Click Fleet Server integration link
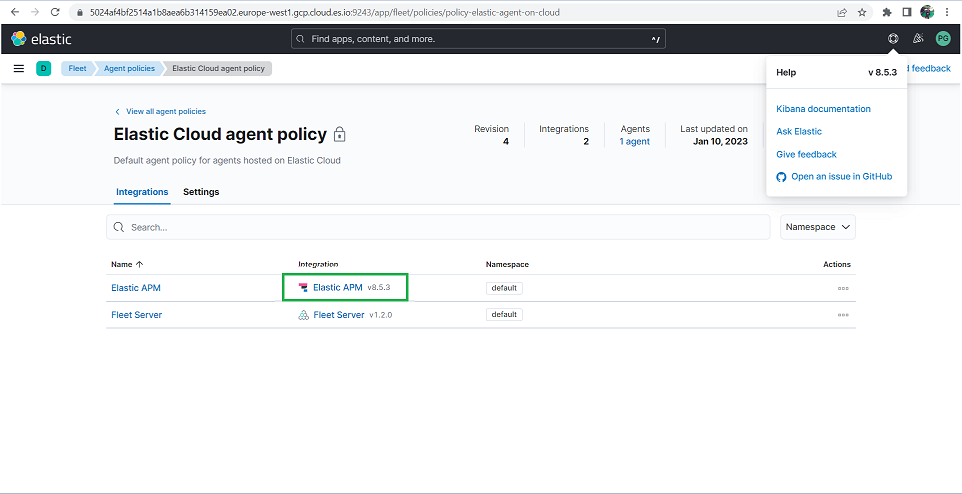The height and width of the screenshot is (494, 962). (x=339, y=315)
